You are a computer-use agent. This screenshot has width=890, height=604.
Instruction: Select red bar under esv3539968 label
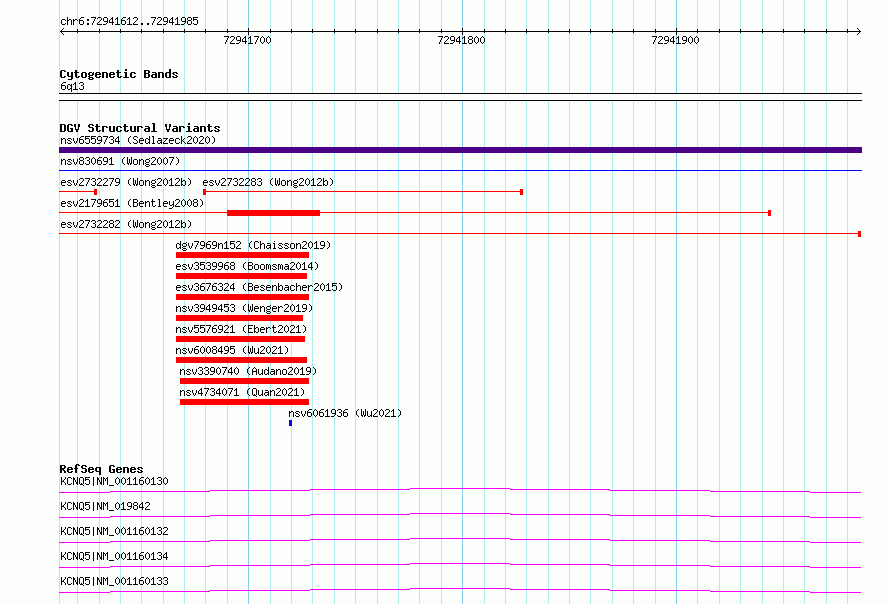coord(241,276)
